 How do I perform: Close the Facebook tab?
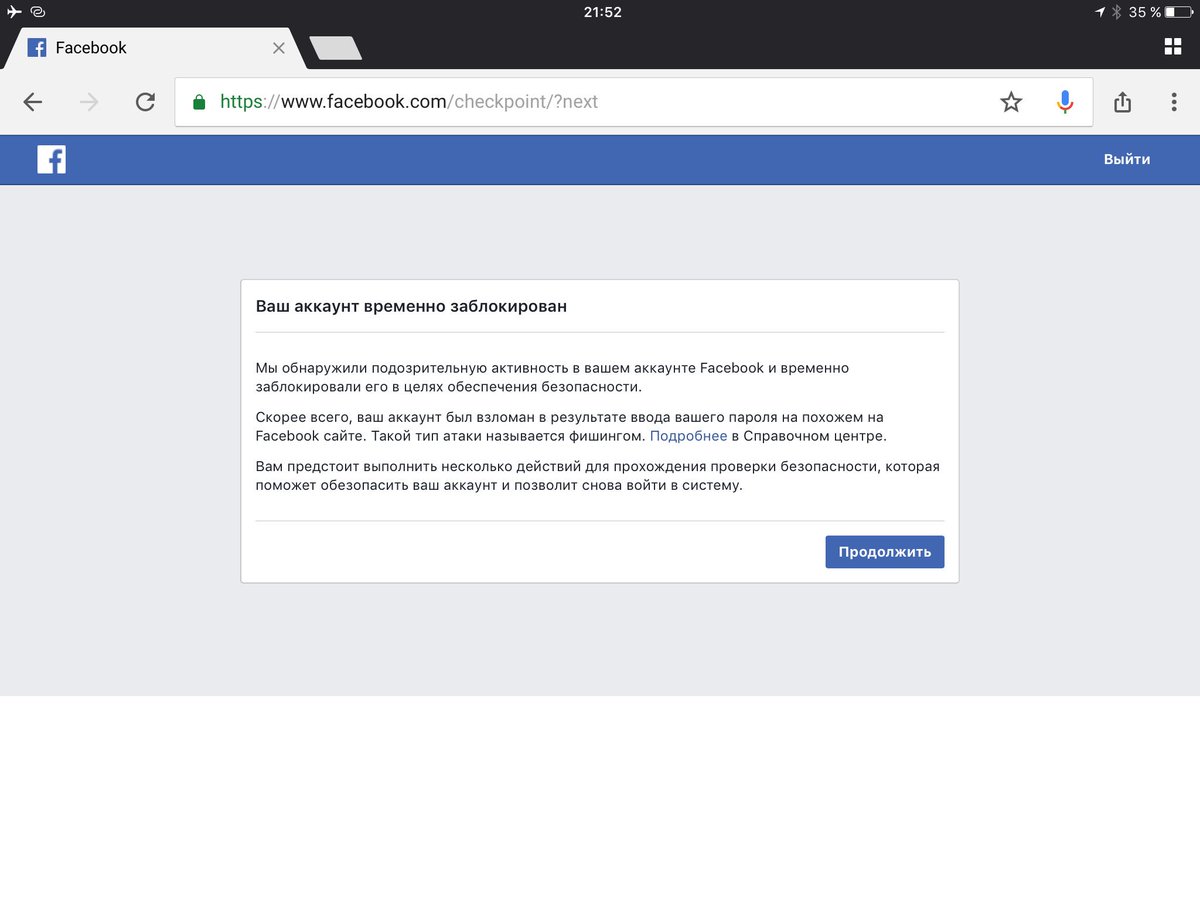click(x=279, y=48)
